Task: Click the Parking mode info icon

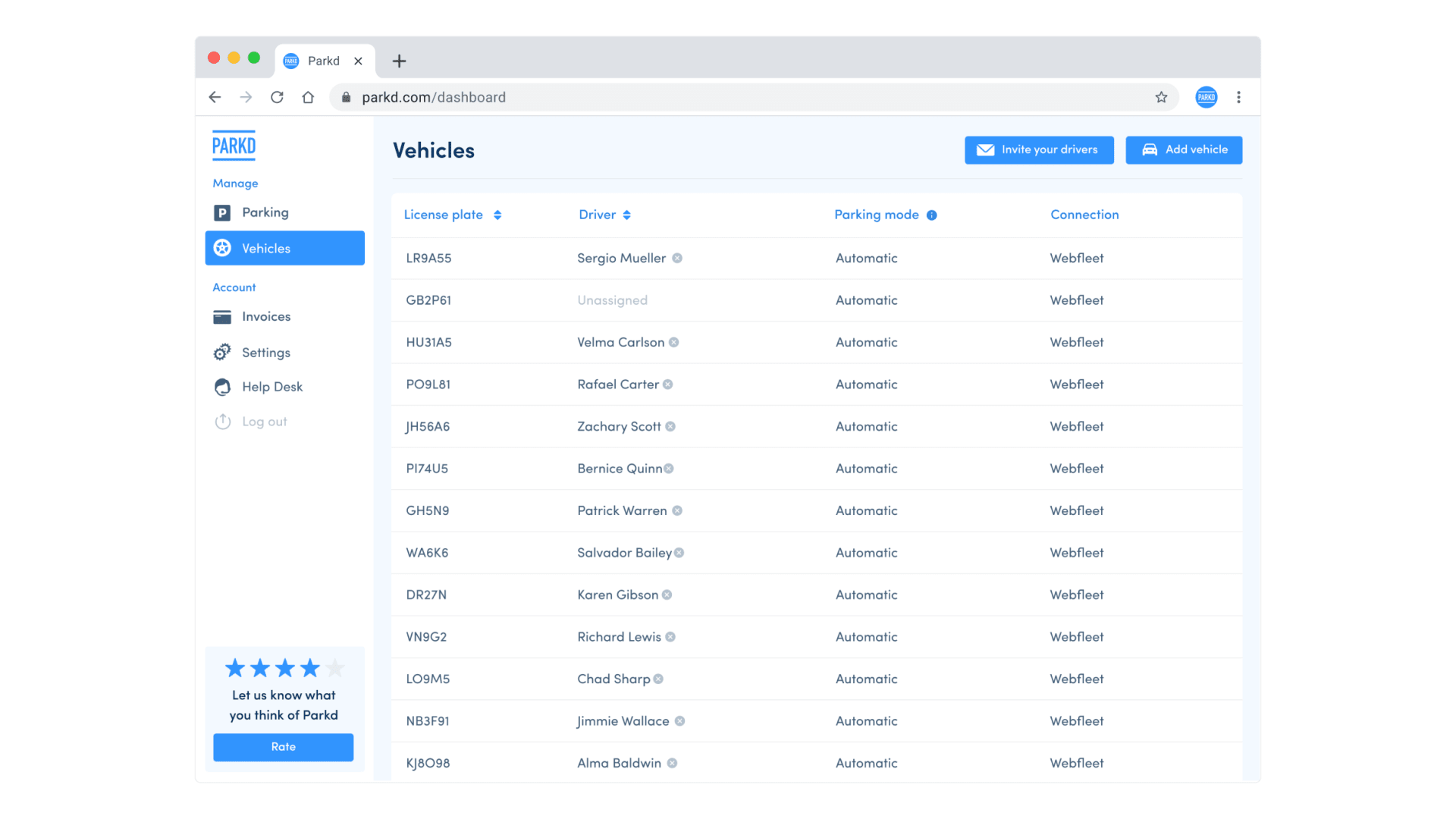Action: [931, 215]
